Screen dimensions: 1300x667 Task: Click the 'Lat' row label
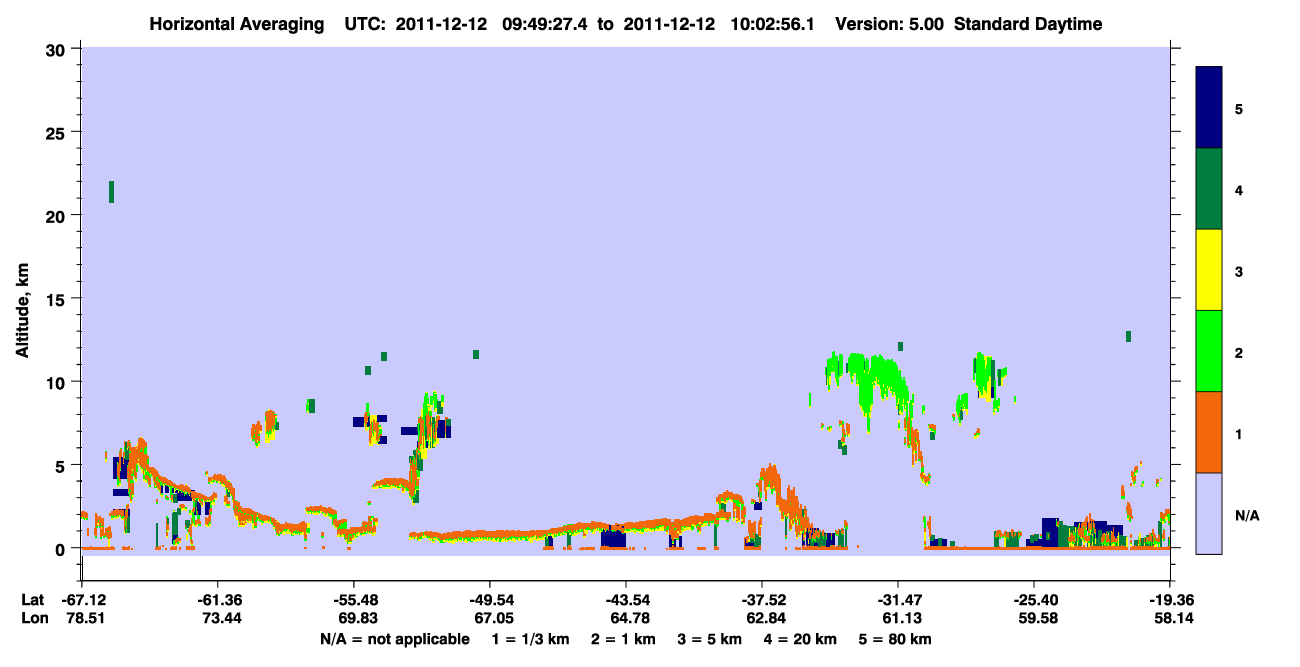33,600
